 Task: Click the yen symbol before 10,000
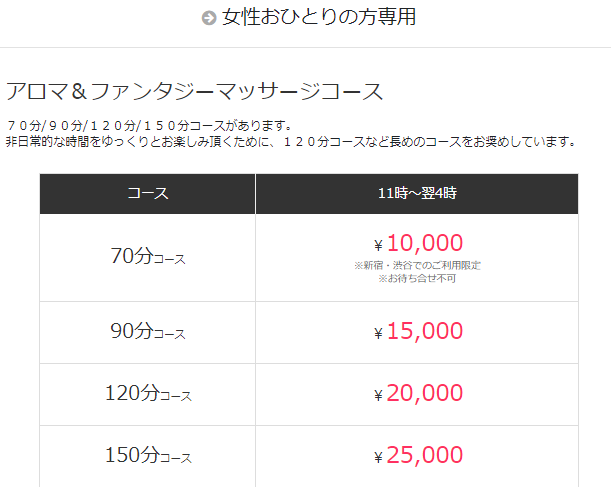[379, 246]
